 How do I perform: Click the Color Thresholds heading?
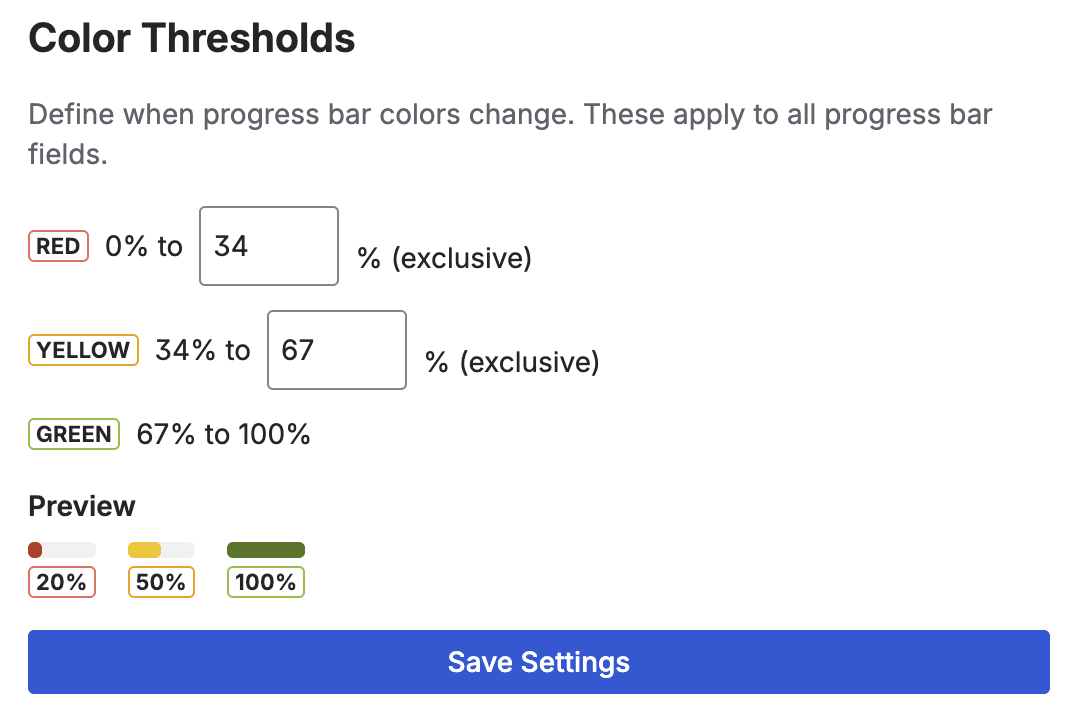point(192,38)
